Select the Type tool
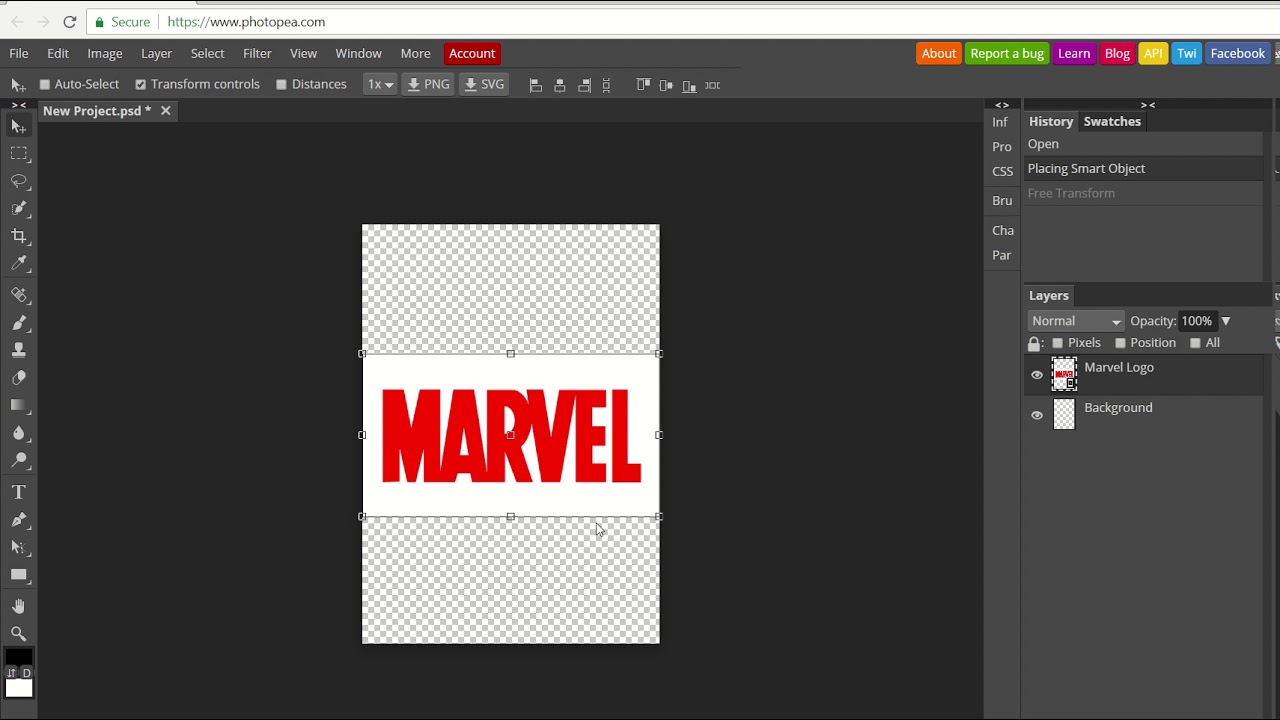 (18, 492)
